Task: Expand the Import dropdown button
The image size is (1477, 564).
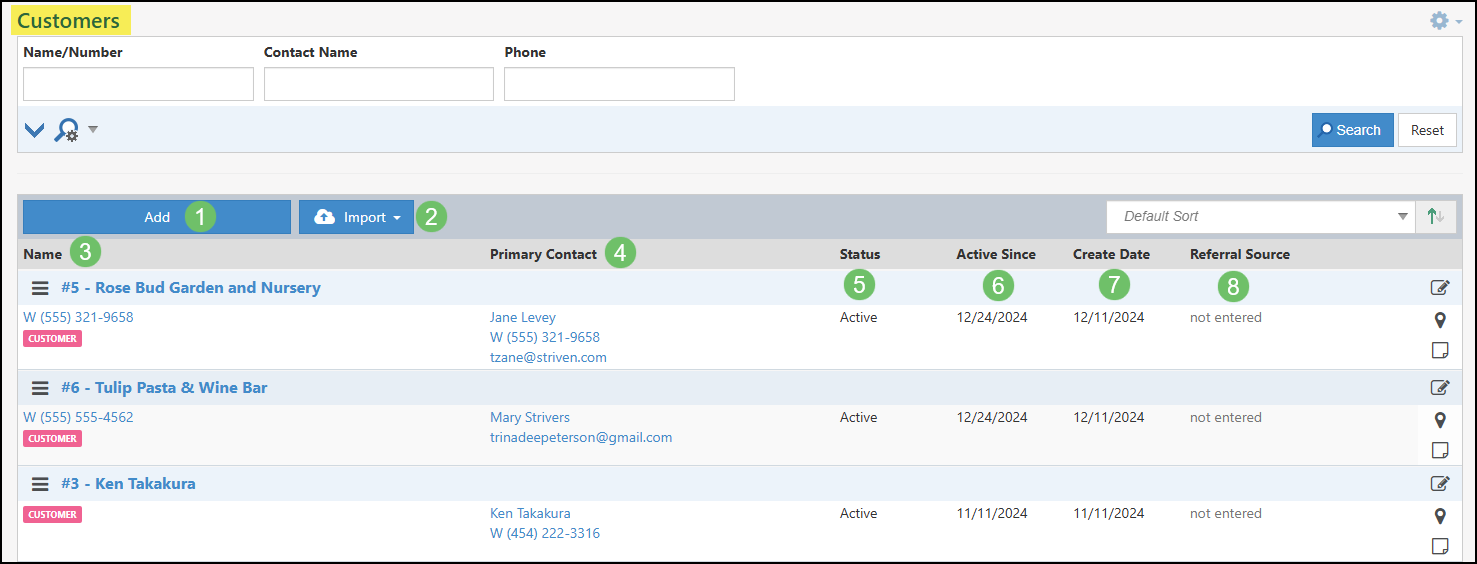Action: pos(356,217)
